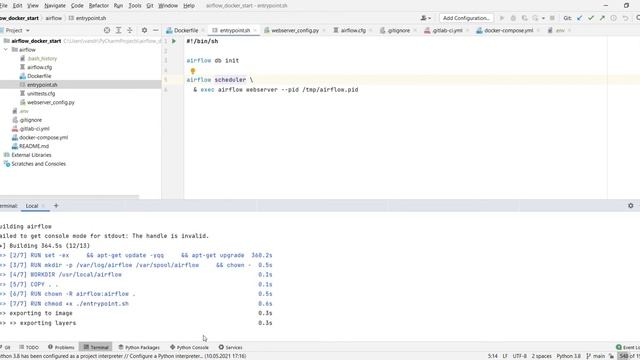Select Dockerfile in the project tree
This screenshot has height=360, width=640.
point(39,76)
